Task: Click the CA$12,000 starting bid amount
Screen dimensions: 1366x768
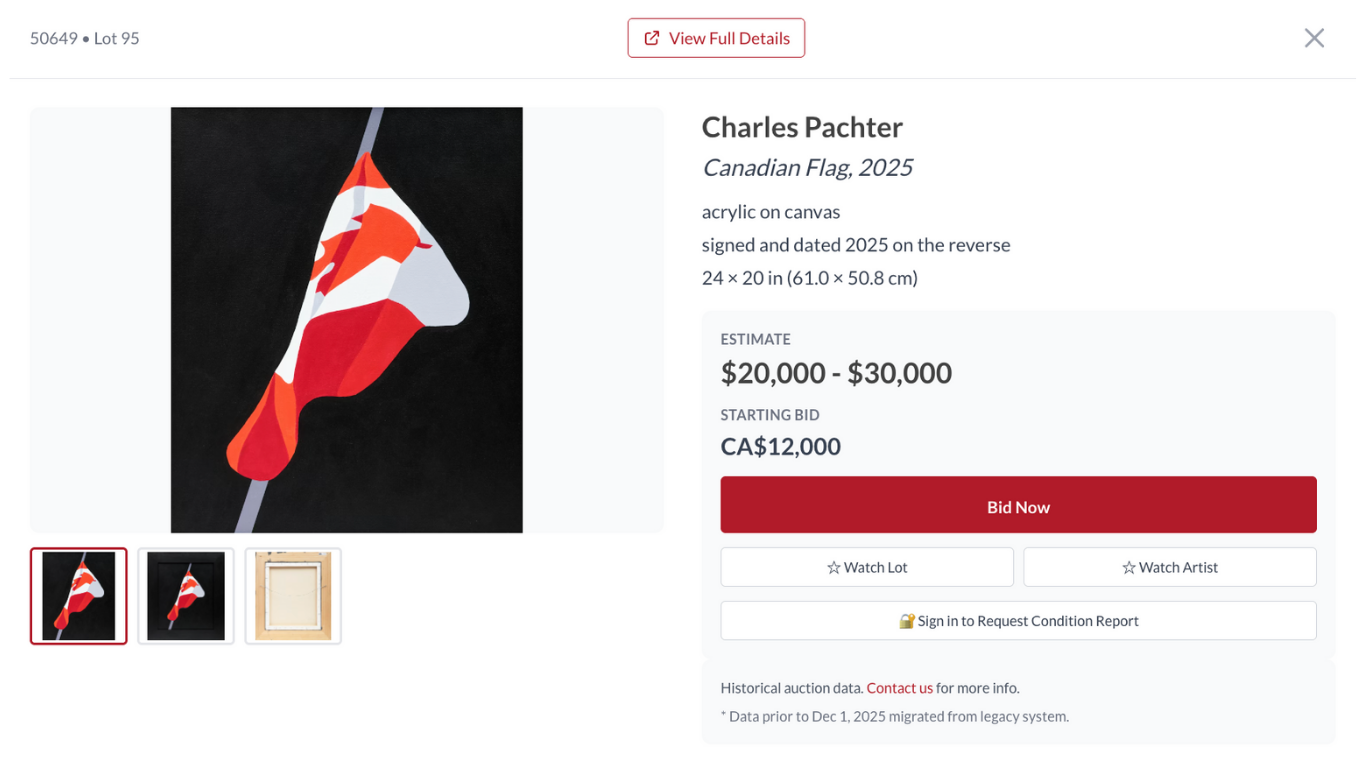Action: click(x=780, y=446)
